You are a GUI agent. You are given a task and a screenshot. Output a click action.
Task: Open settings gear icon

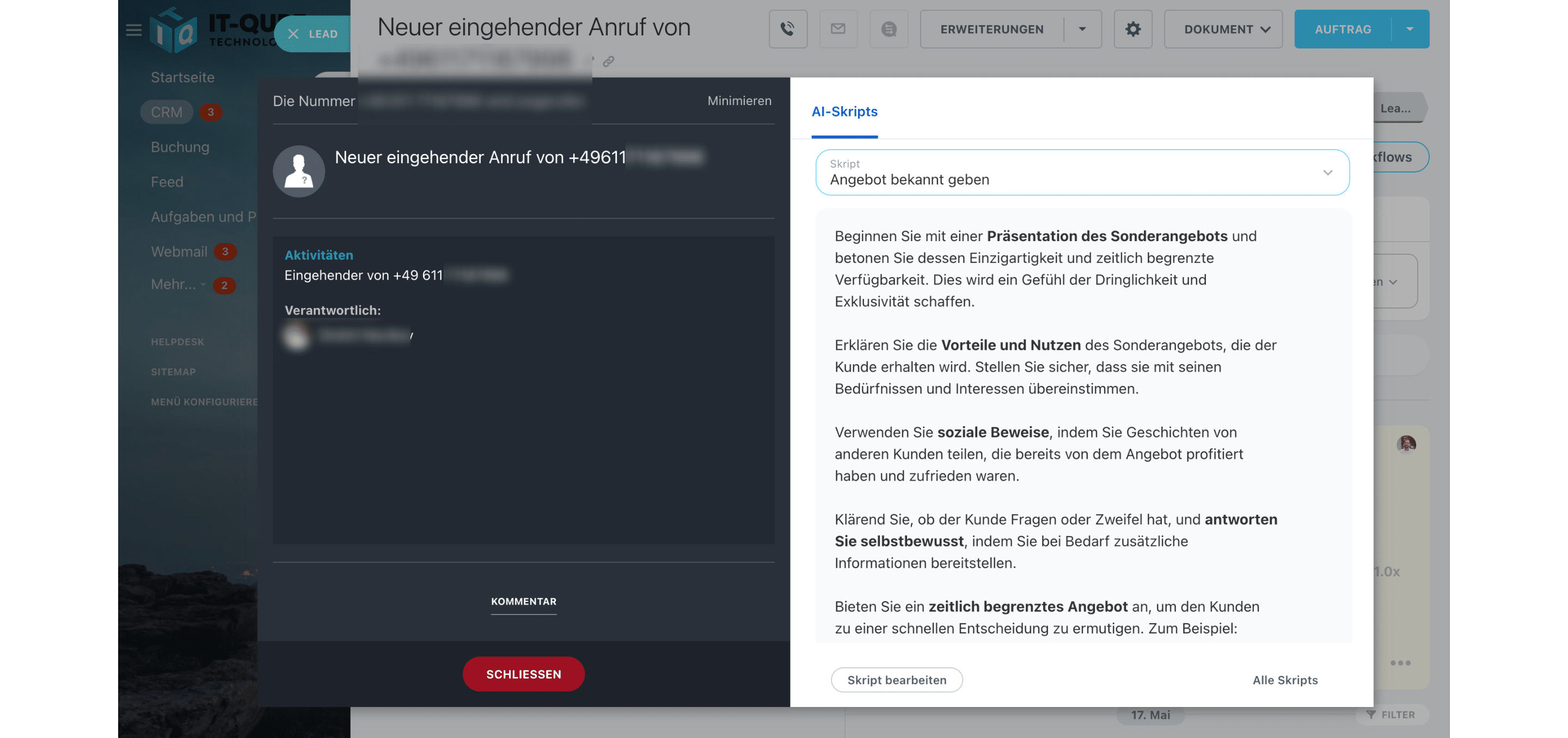(1133, 29)
